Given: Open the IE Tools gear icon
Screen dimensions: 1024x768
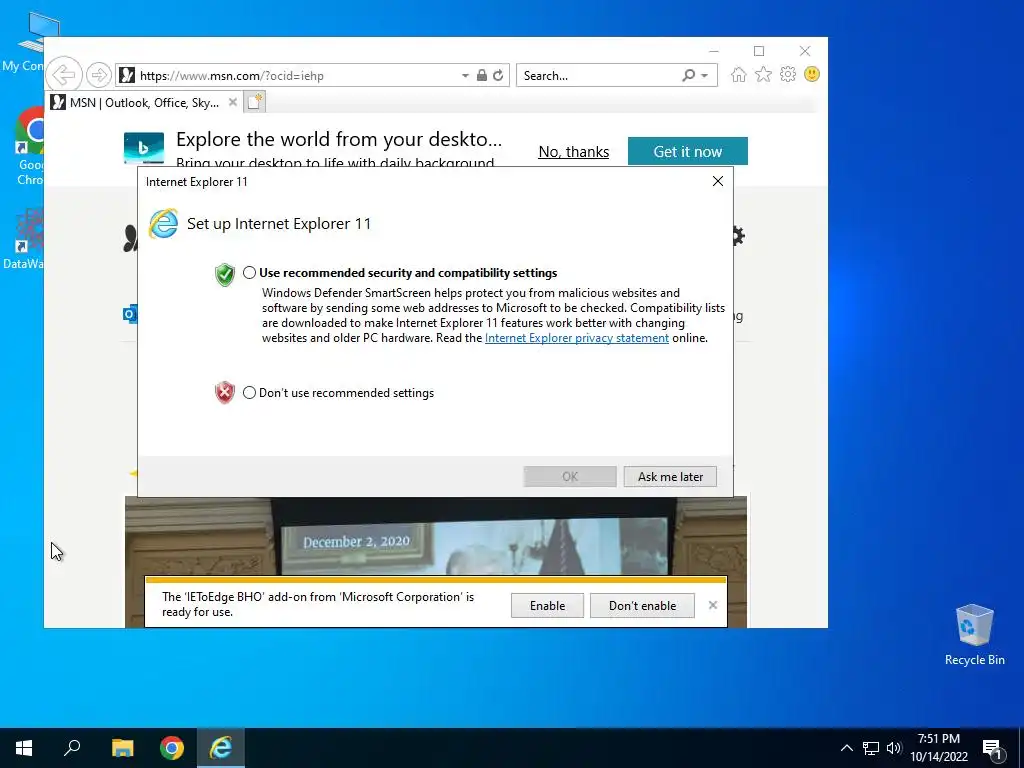Looking at the screenshot, I should [788, 74].
